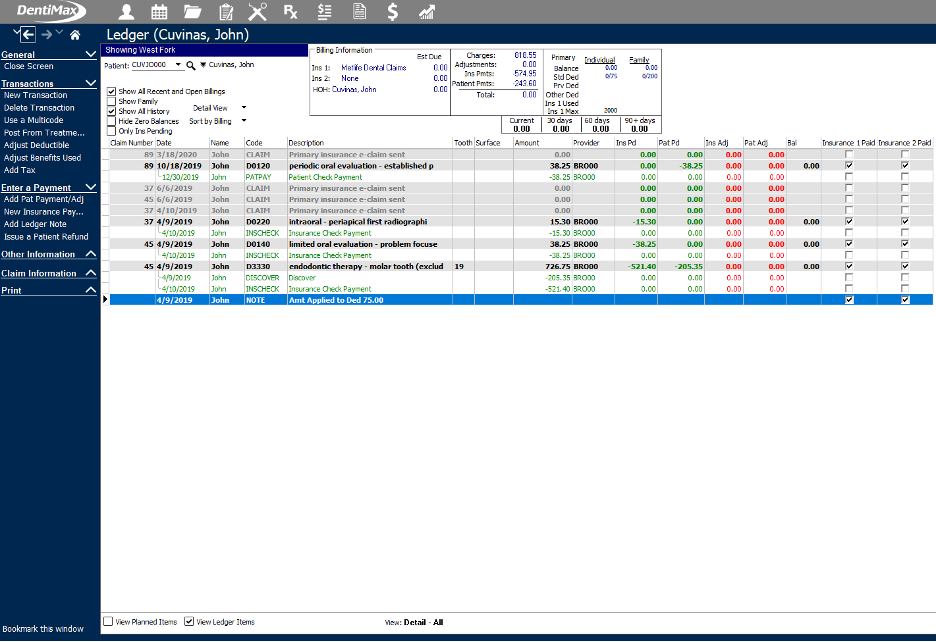Open the Rx prescriptions icon
Image resolution: width=936 pixels, height=642 pixels.
291,12
